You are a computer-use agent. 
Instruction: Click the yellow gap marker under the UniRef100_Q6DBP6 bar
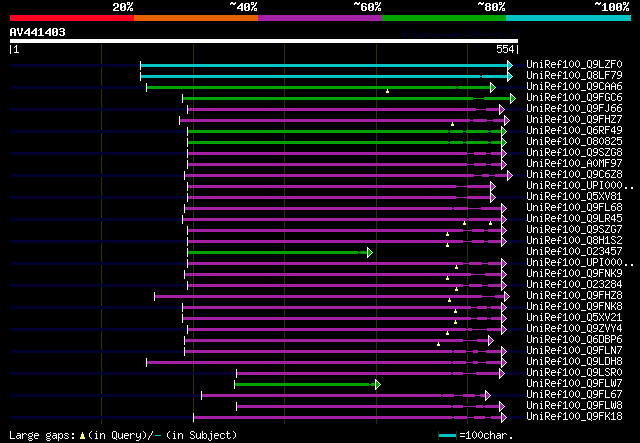438,345
